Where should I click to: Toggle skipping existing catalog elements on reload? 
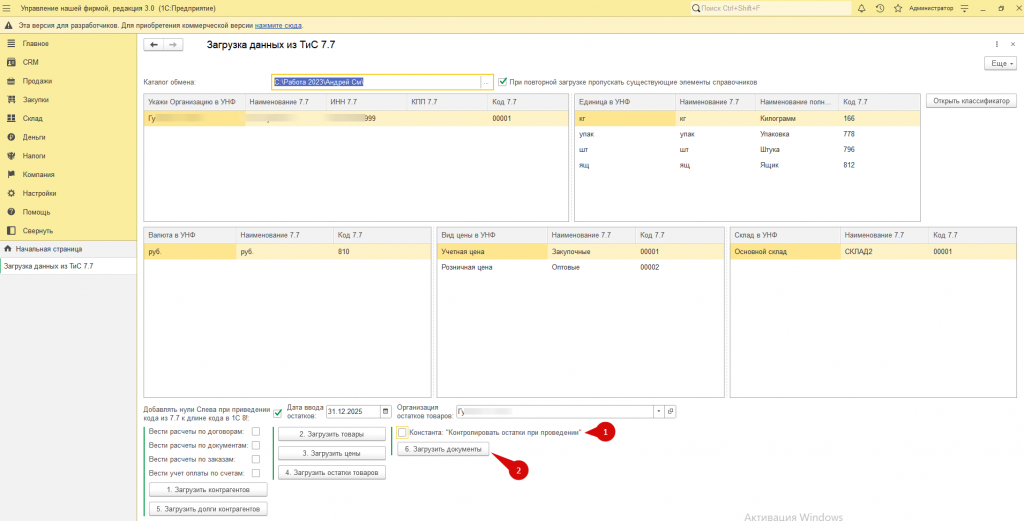point(502,82)
